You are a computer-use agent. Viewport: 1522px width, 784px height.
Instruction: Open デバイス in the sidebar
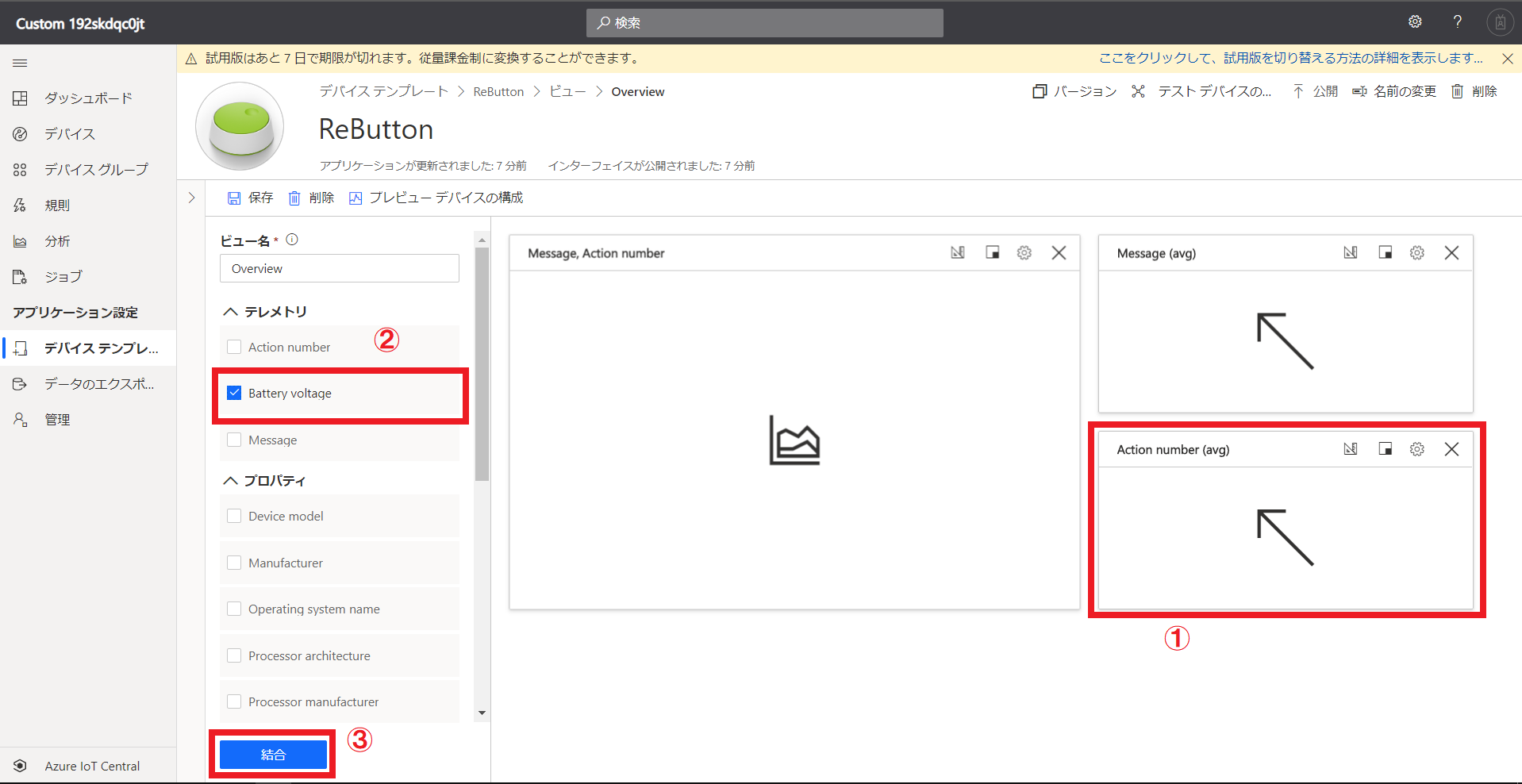pos(88,133)
